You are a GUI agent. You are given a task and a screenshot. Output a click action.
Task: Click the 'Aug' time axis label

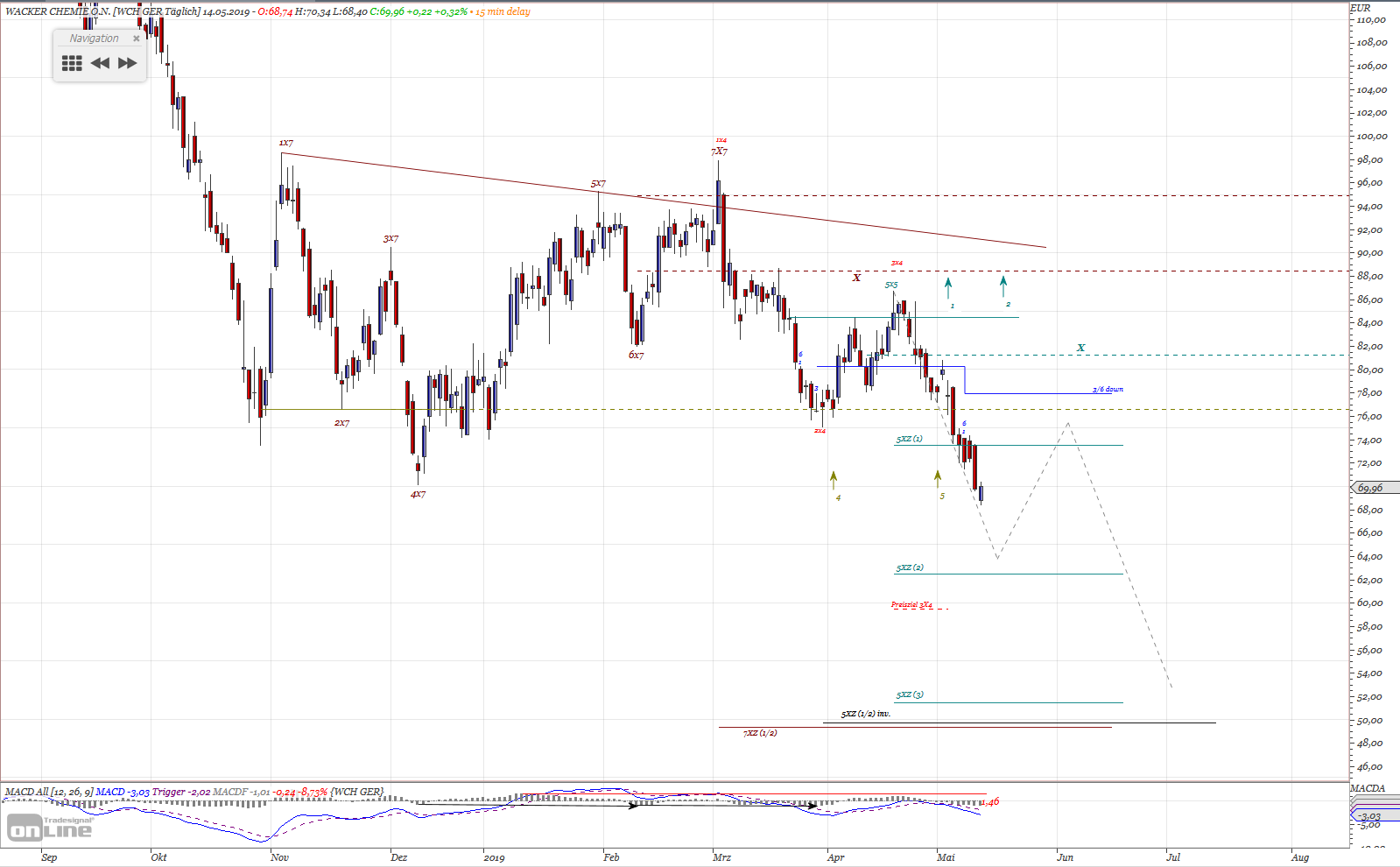pos(1300,857)
